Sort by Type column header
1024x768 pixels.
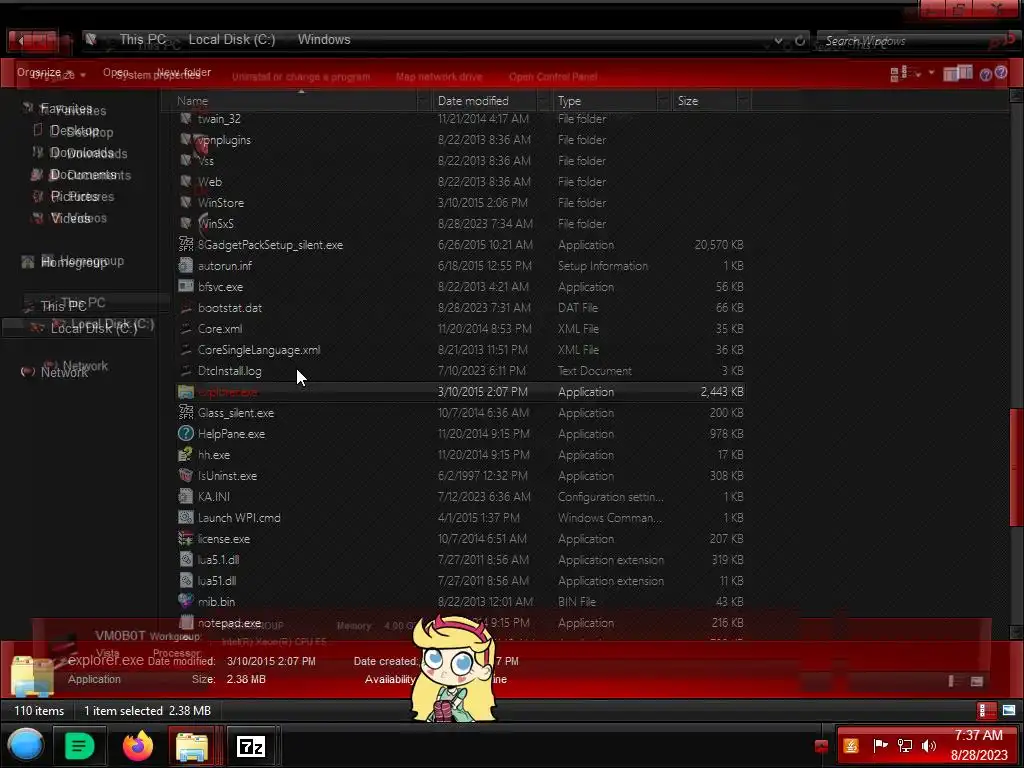(x=569, y=101)
